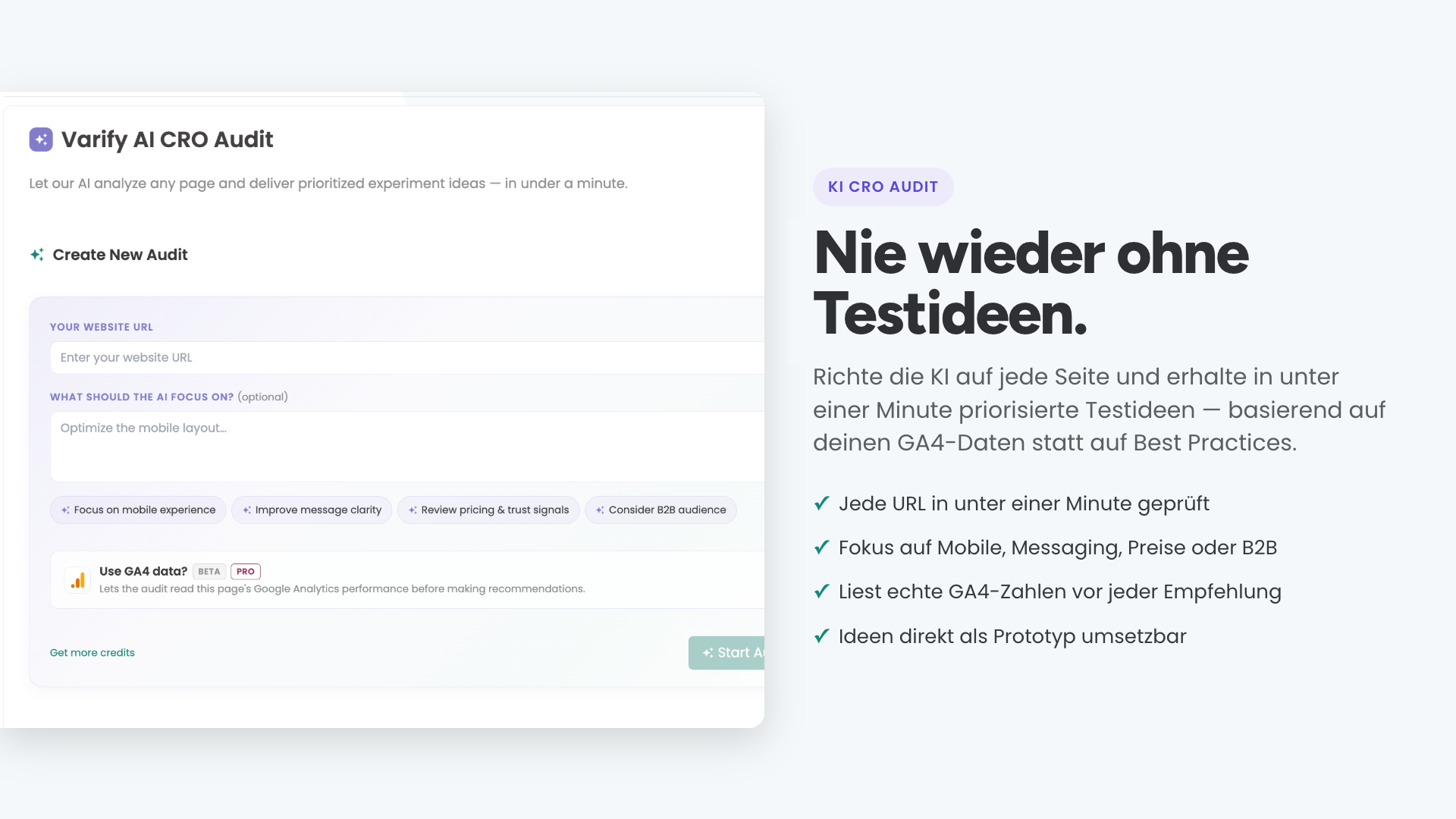Image resolution: width=1456 pixels, height=819 pixels.
Task: Click the PRO badge next to Use GA4 data
Action: 246,572
